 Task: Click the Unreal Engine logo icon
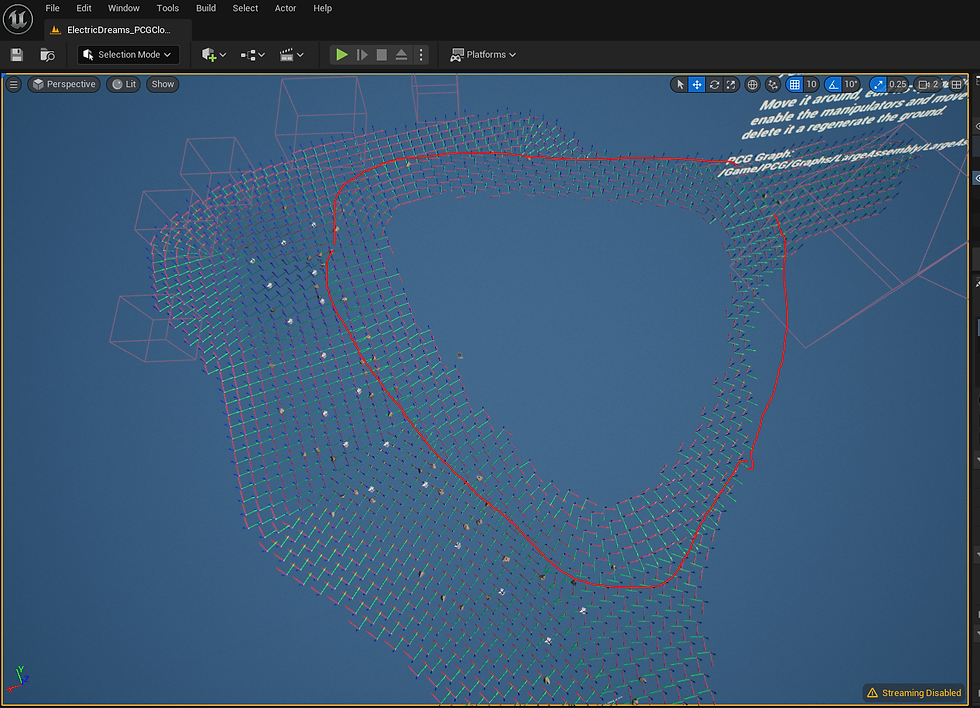click(x=18, y=19)
